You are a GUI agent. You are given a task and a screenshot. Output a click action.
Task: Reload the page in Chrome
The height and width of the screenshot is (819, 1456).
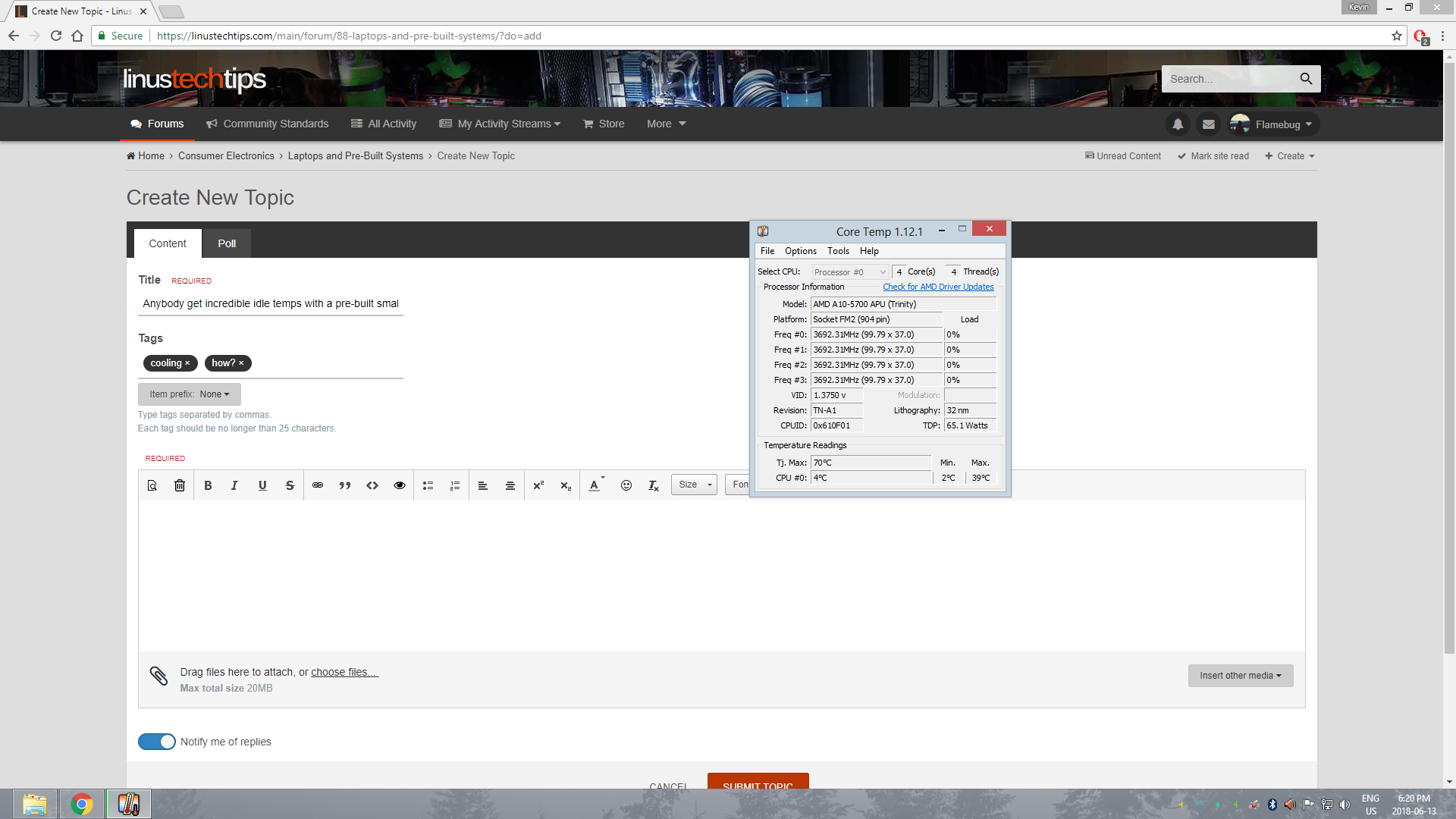point(56,36)
